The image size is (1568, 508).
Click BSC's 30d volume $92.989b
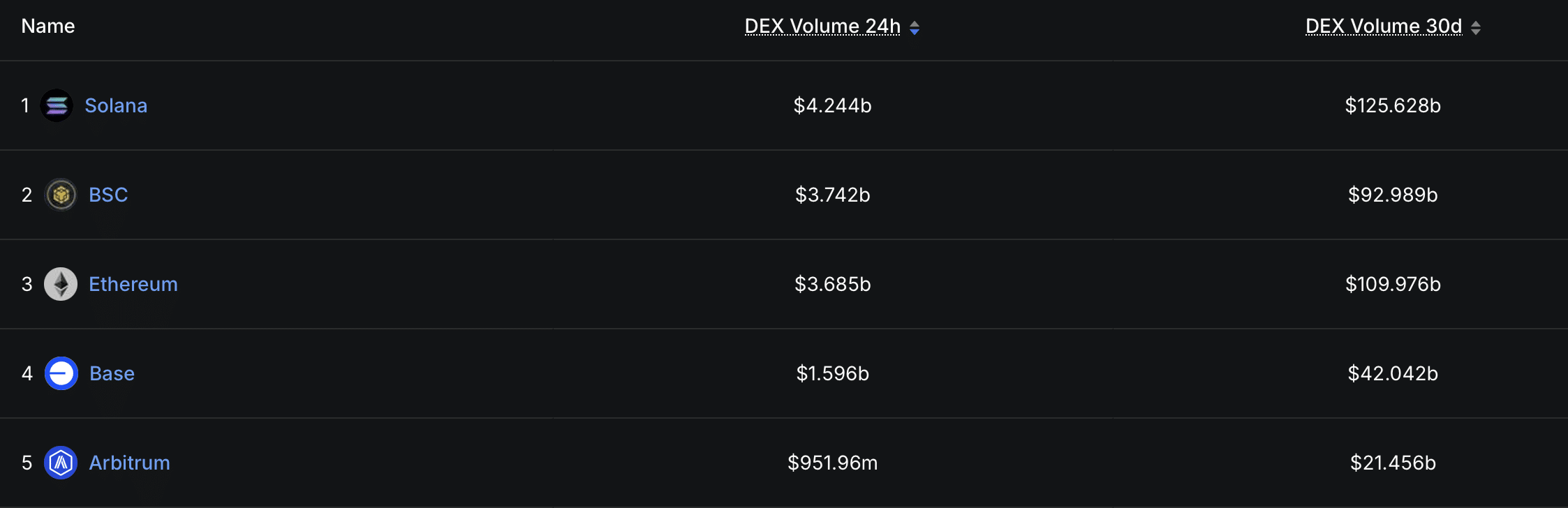[1393, 195]
